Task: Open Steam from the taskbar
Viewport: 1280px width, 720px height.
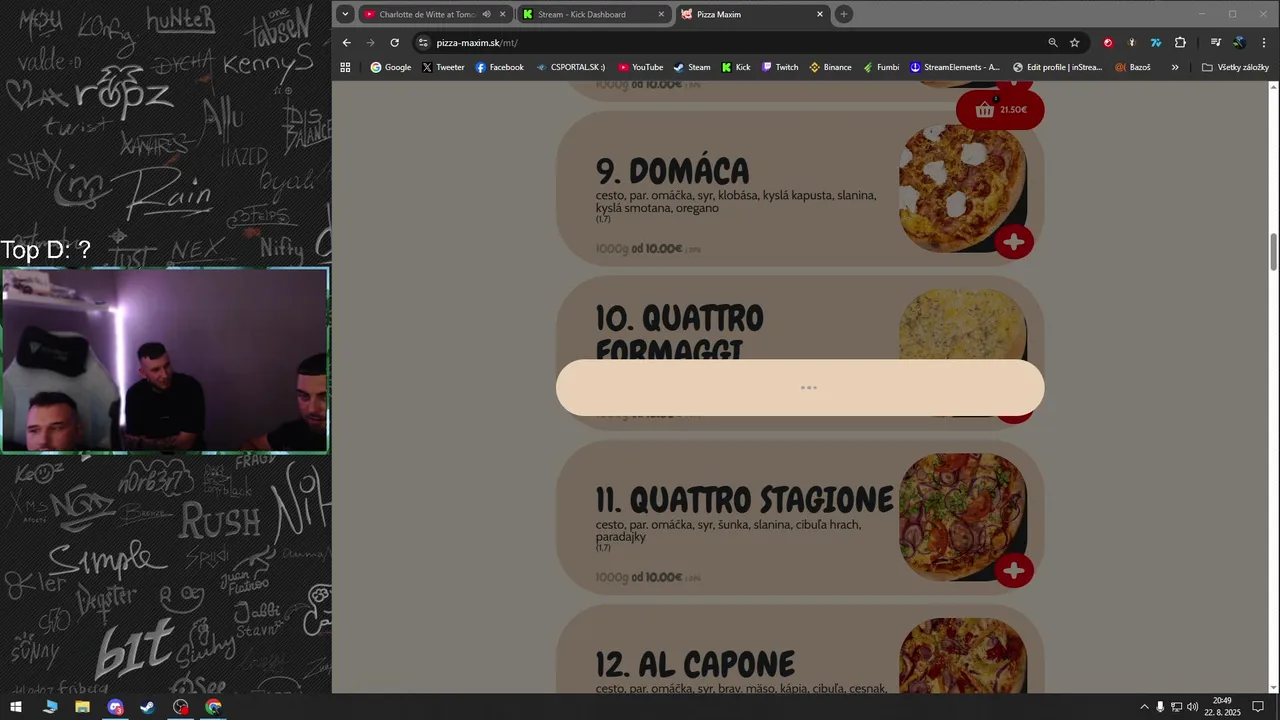Action: tap(147, 707)
